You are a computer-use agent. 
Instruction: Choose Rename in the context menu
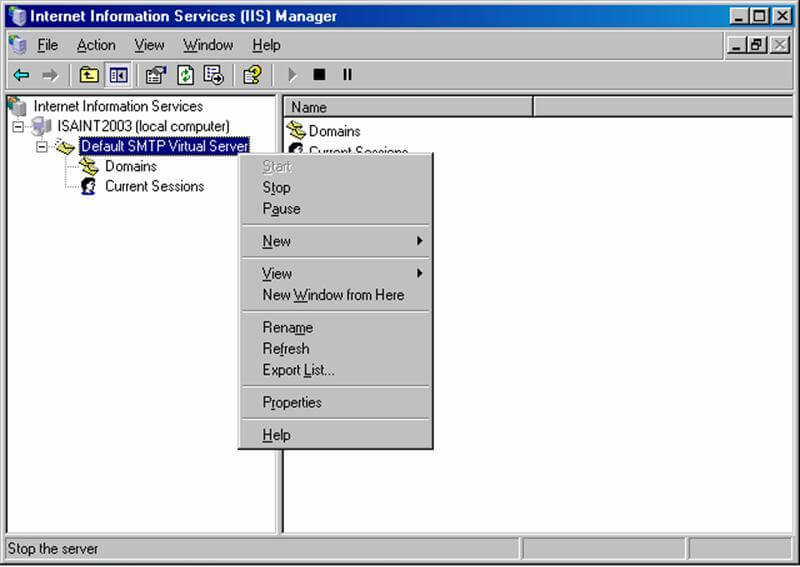tap(336, 328)
